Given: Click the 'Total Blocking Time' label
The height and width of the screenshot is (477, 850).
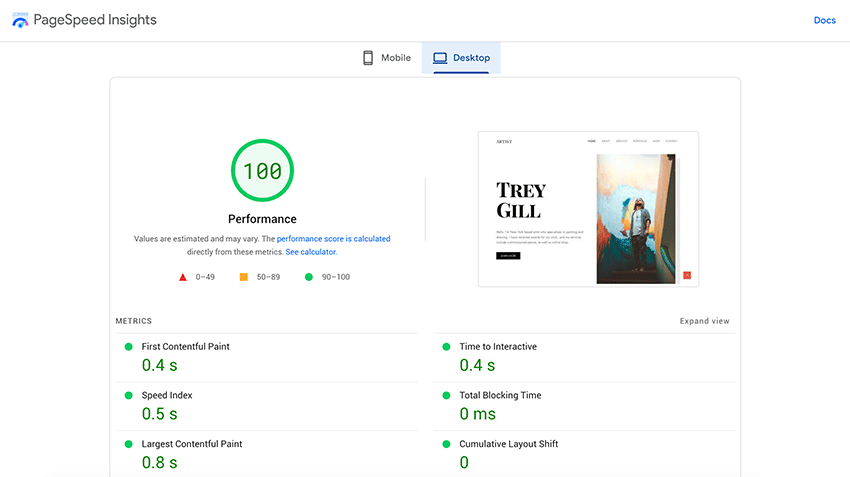Looking at the screenshot, I should click(x=500, y=395).
